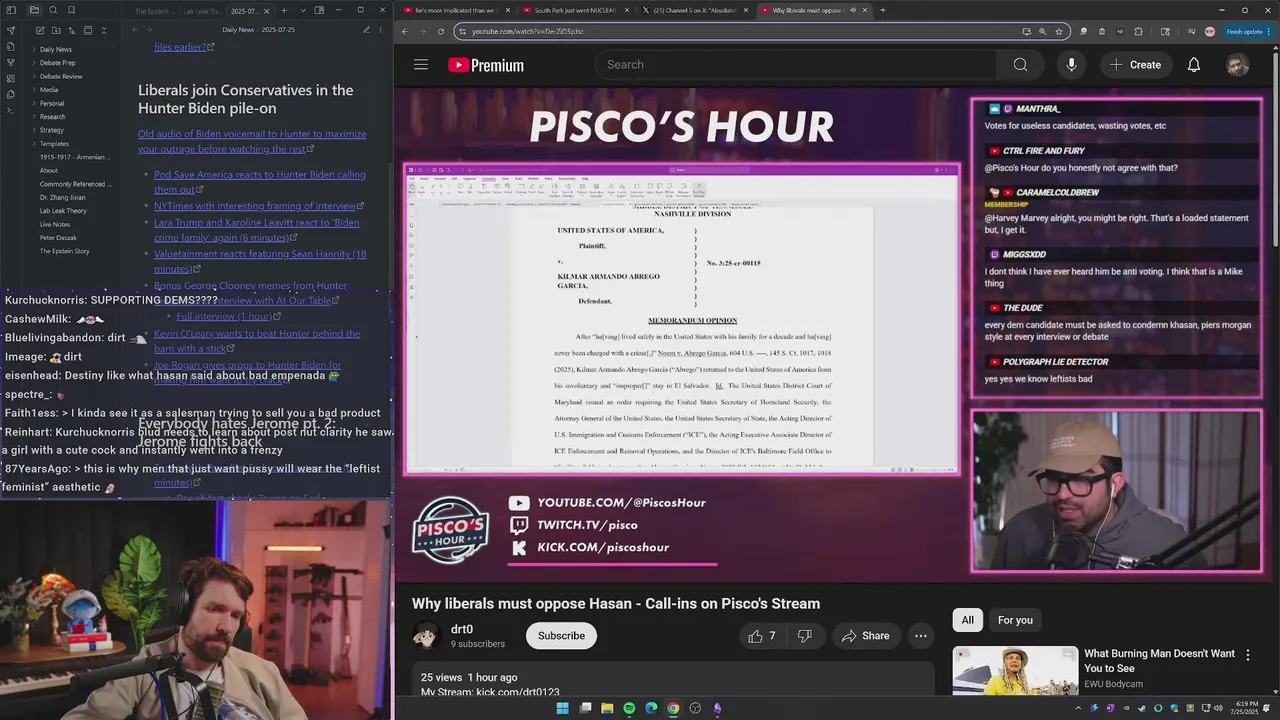Switch to South Park browser tab

[x=575, y=10]
